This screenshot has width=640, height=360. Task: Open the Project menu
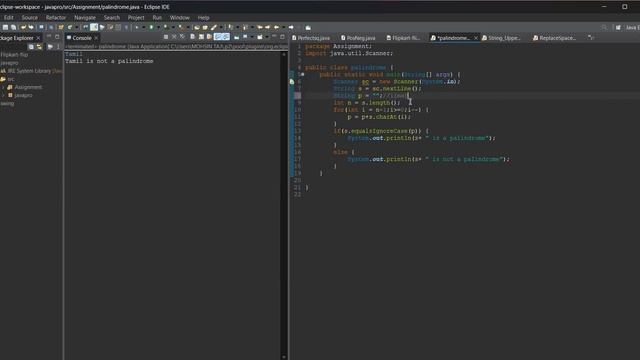click(136, 18)
